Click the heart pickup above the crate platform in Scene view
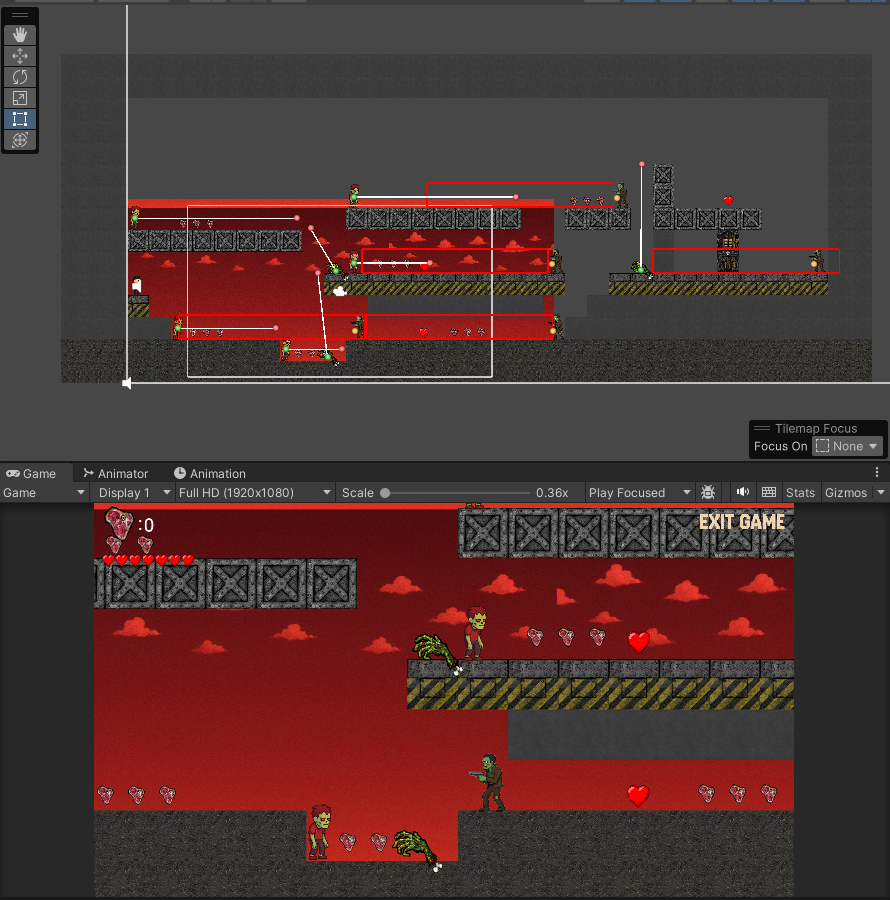Screen dimensions: 890x900 point(728,200)
